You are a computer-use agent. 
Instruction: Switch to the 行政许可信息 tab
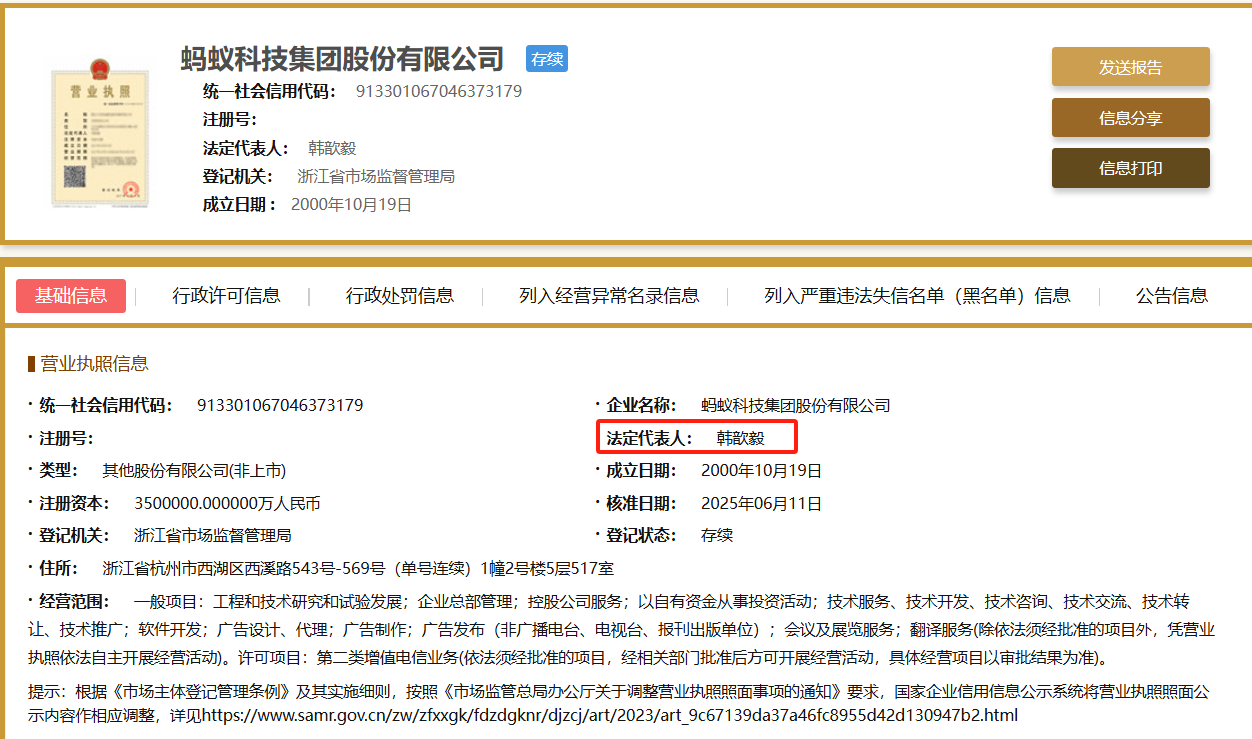[x=227, y=296]
